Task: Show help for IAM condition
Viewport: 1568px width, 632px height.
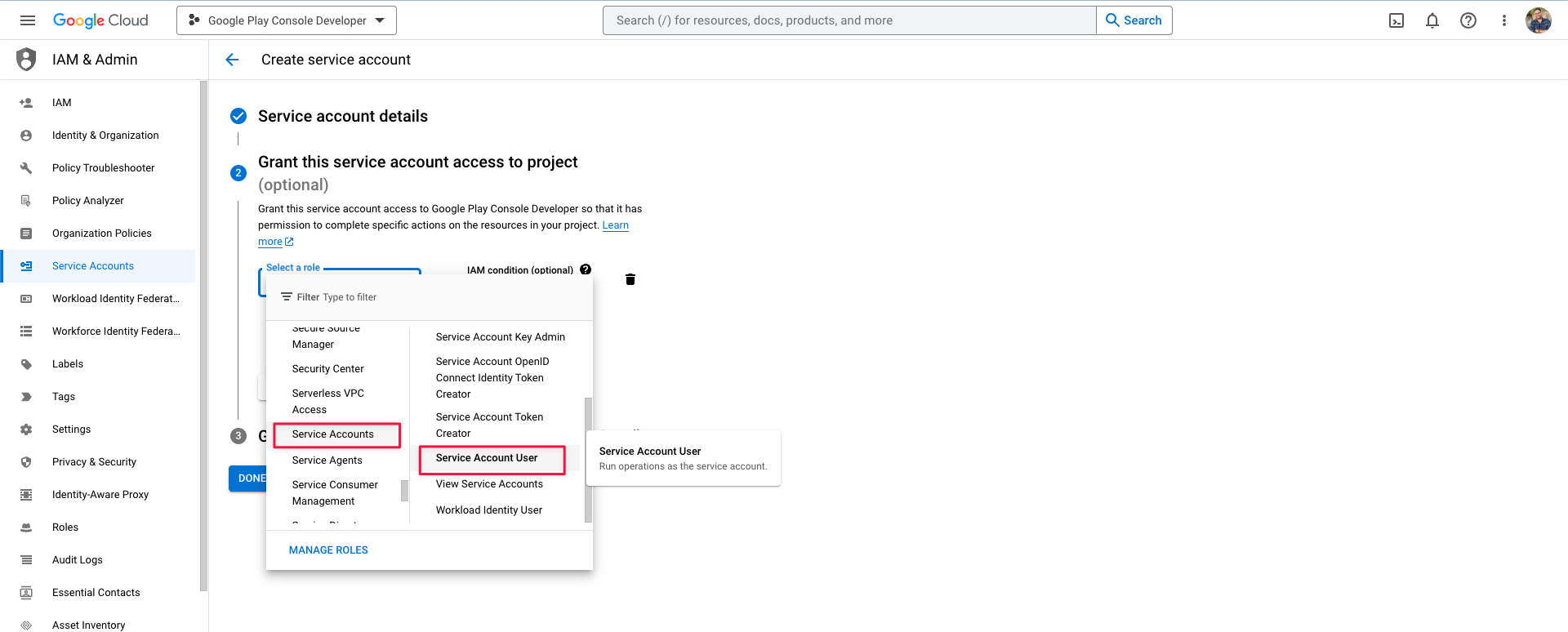Action: point(586,269)
